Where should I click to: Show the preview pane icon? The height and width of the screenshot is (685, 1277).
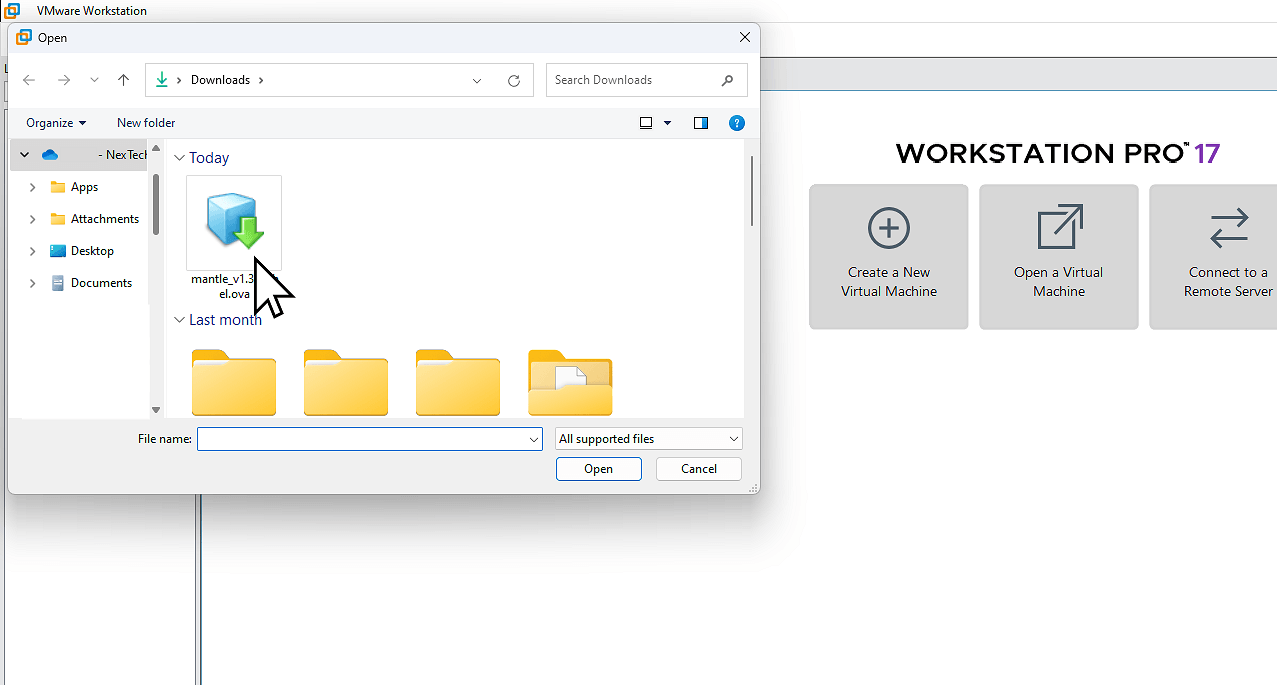click(701, 122)
